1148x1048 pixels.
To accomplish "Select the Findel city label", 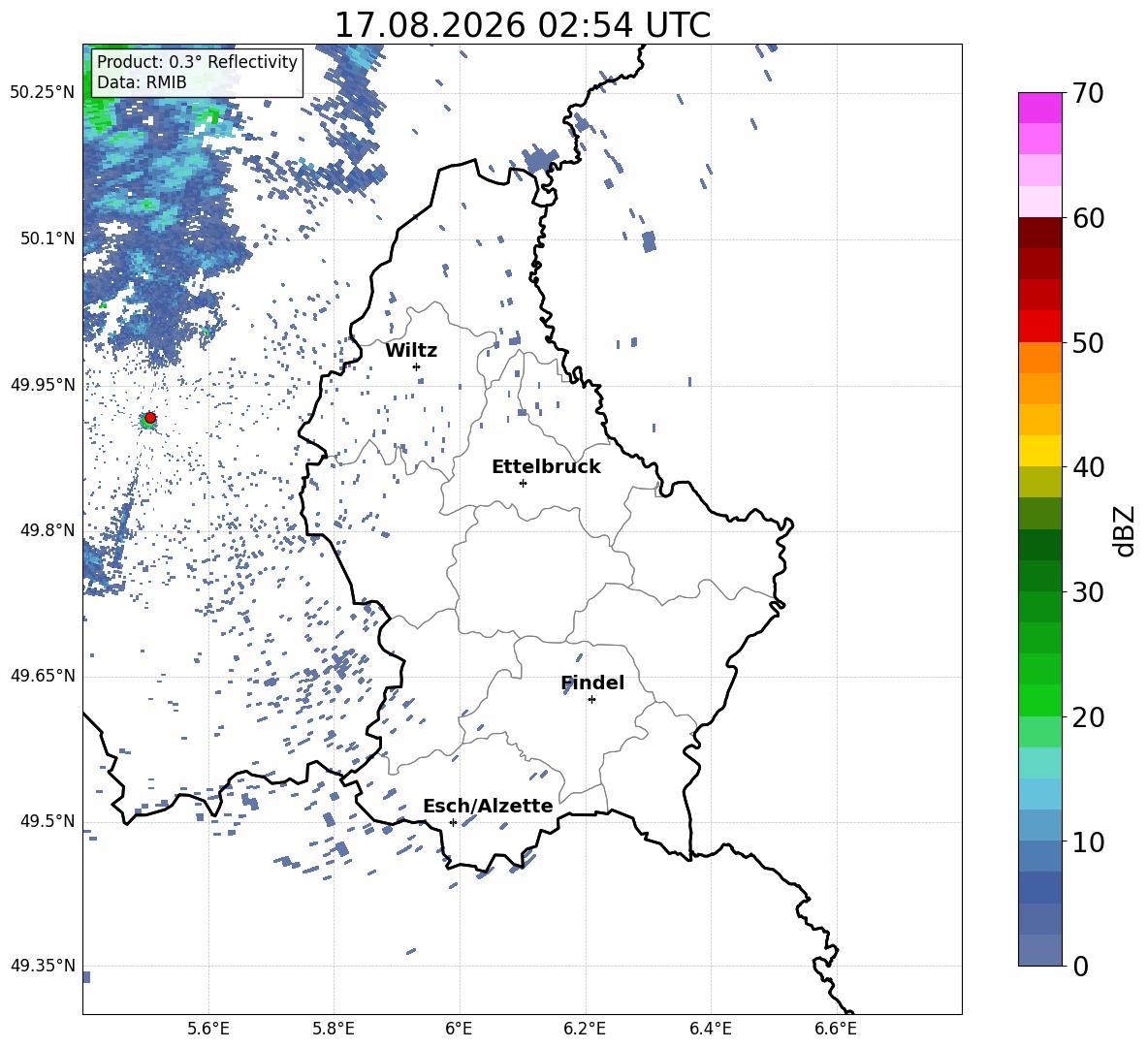I will point(592,683).
